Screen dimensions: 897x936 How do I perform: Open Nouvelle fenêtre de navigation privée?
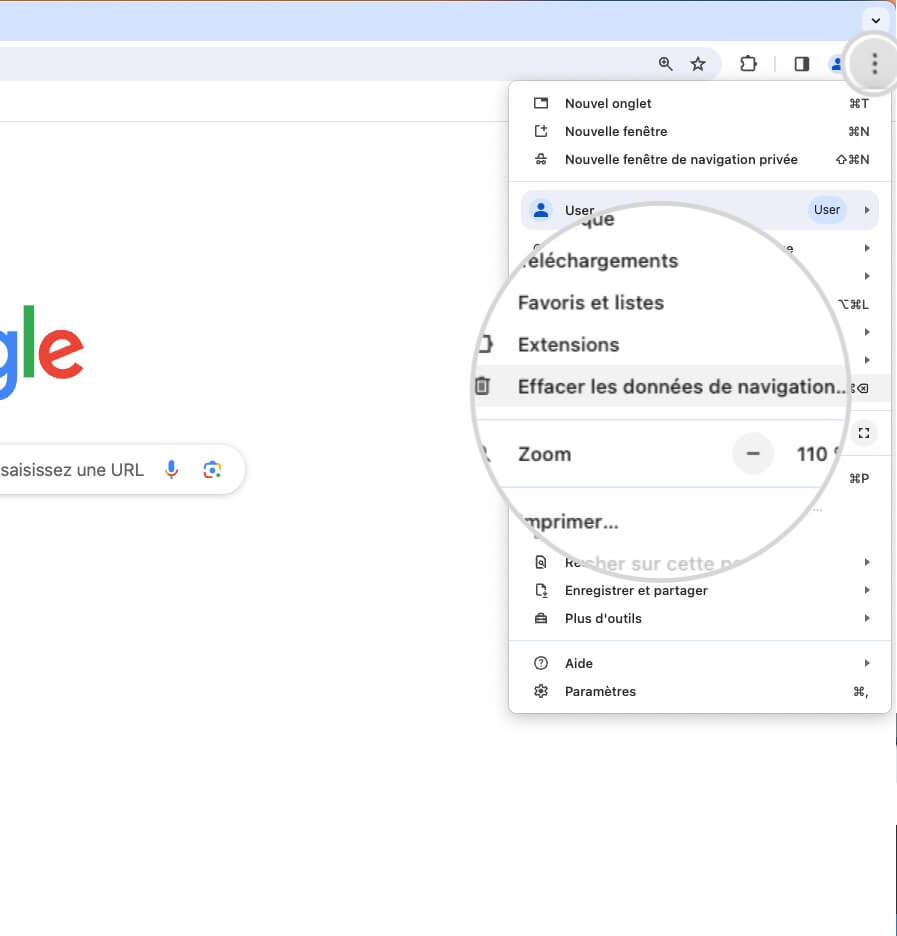(700, 159)
